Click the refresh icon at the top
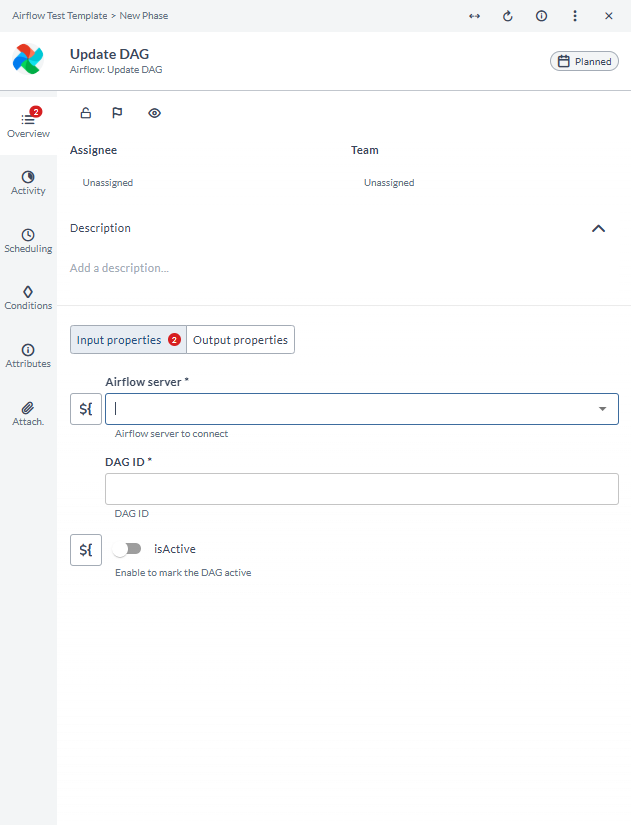 coord(507,16)
